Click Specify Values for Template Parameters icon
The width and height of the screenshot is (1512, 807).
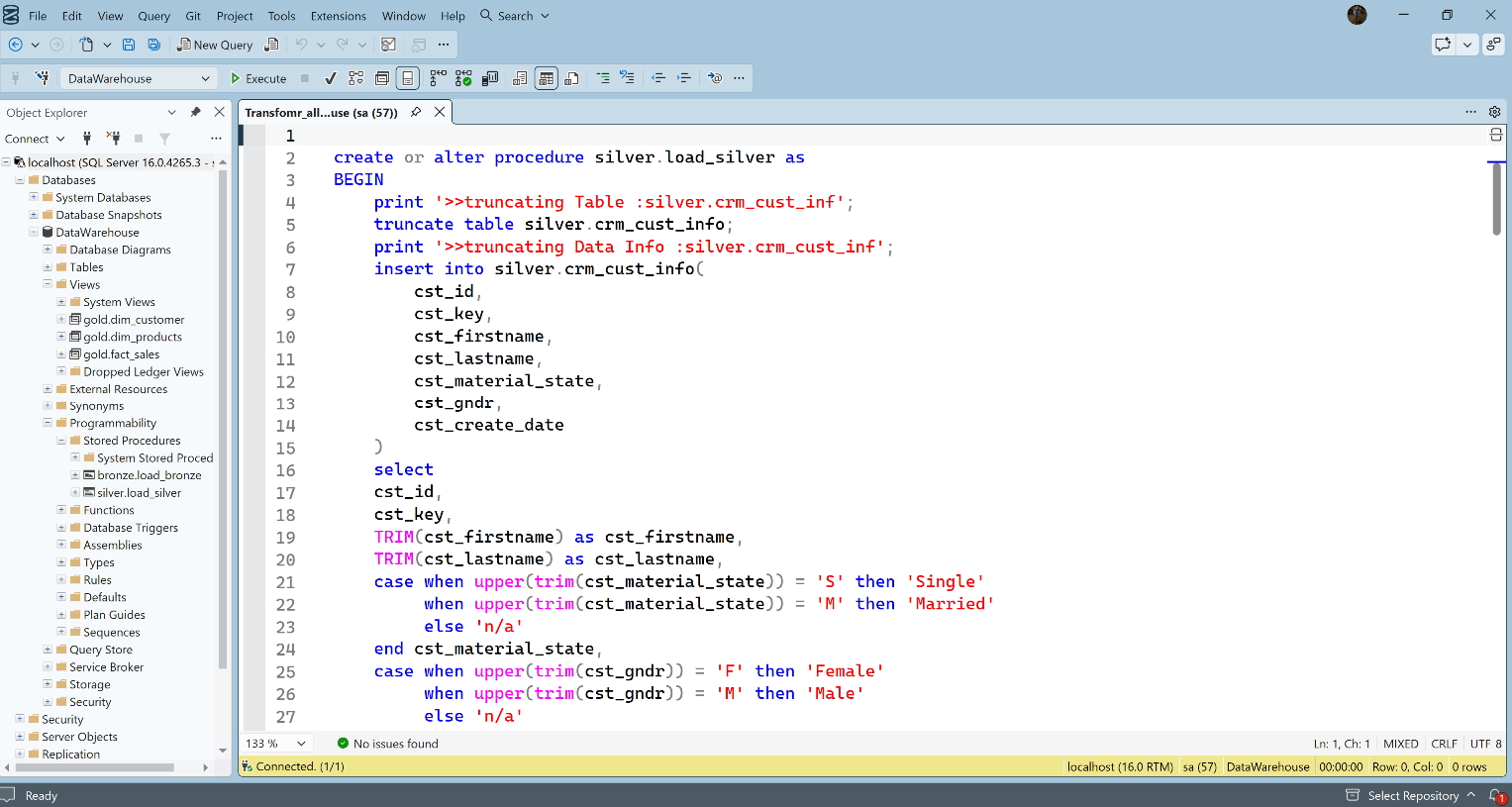(x=715, y=78)
